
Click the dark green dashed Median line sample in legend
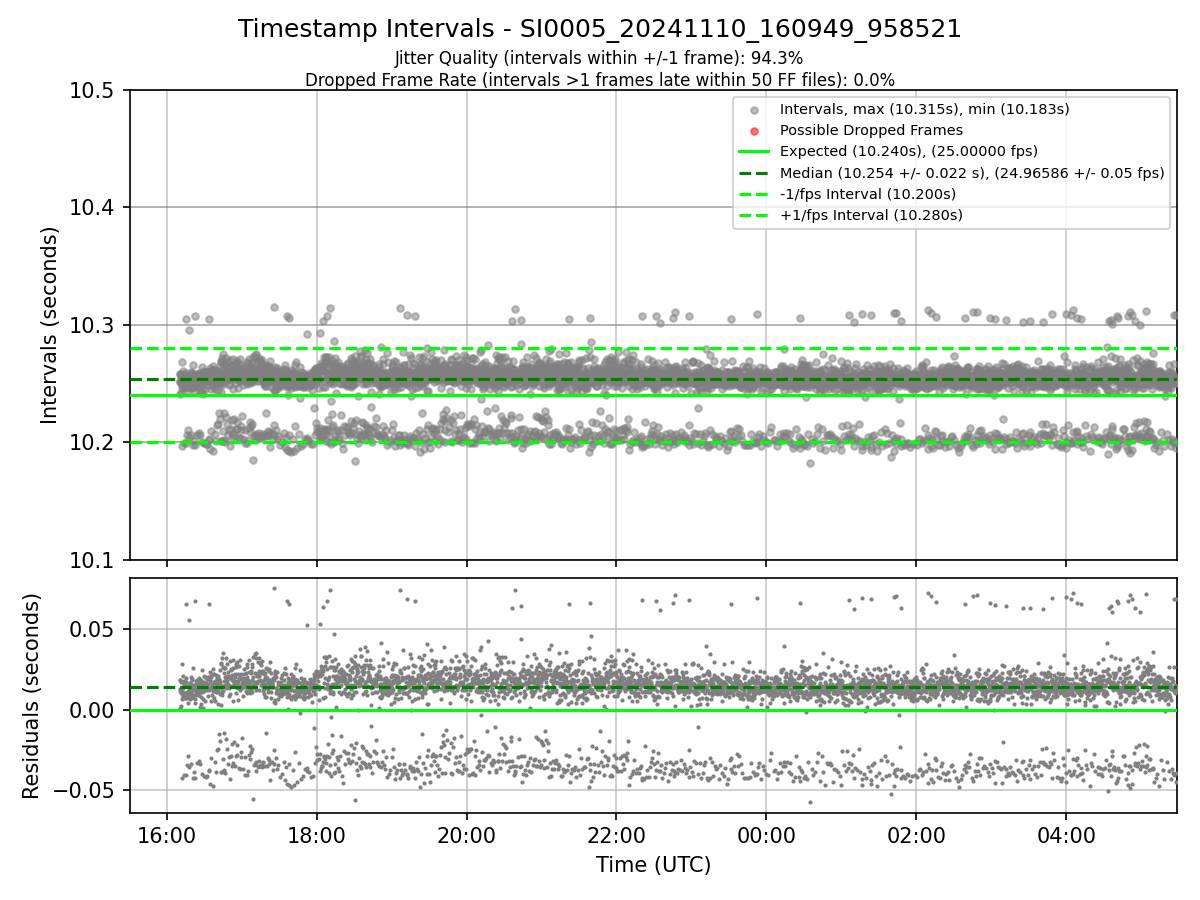(755, 172)
